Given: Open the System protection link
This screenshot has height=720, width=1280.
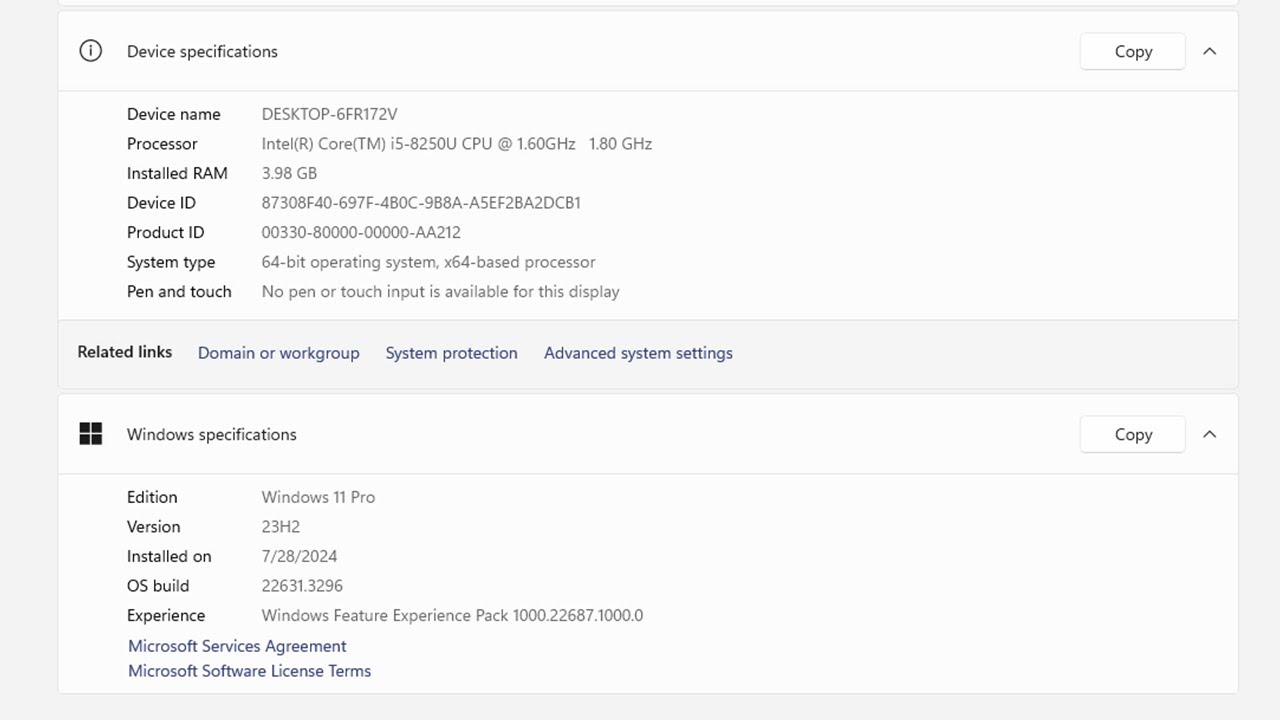Looking at the screenshot, I should pos(451,353).
